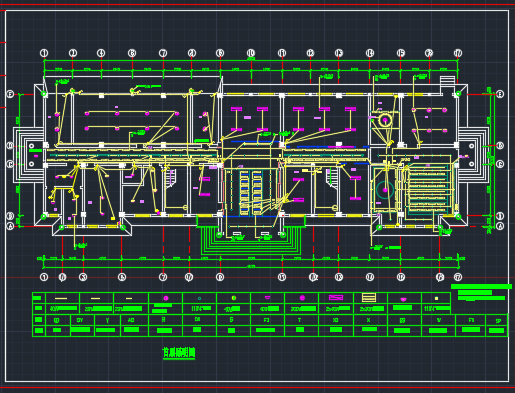Click axis bubble 1 above the floor plan

(44, 53)
